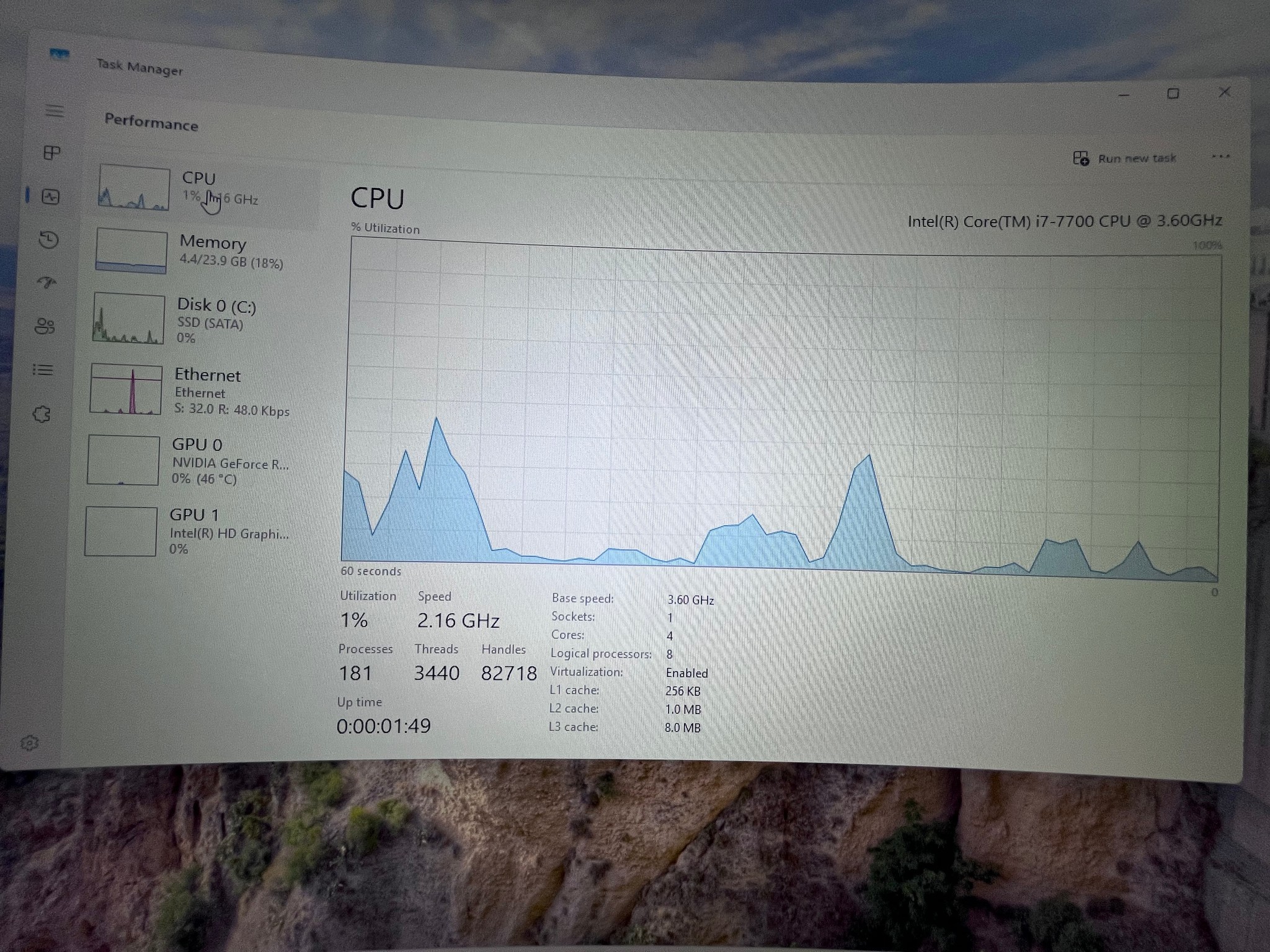This screenshot has width=1270, height=952.
Task: Click the CPU utilization graph
Action: [781, 409]
